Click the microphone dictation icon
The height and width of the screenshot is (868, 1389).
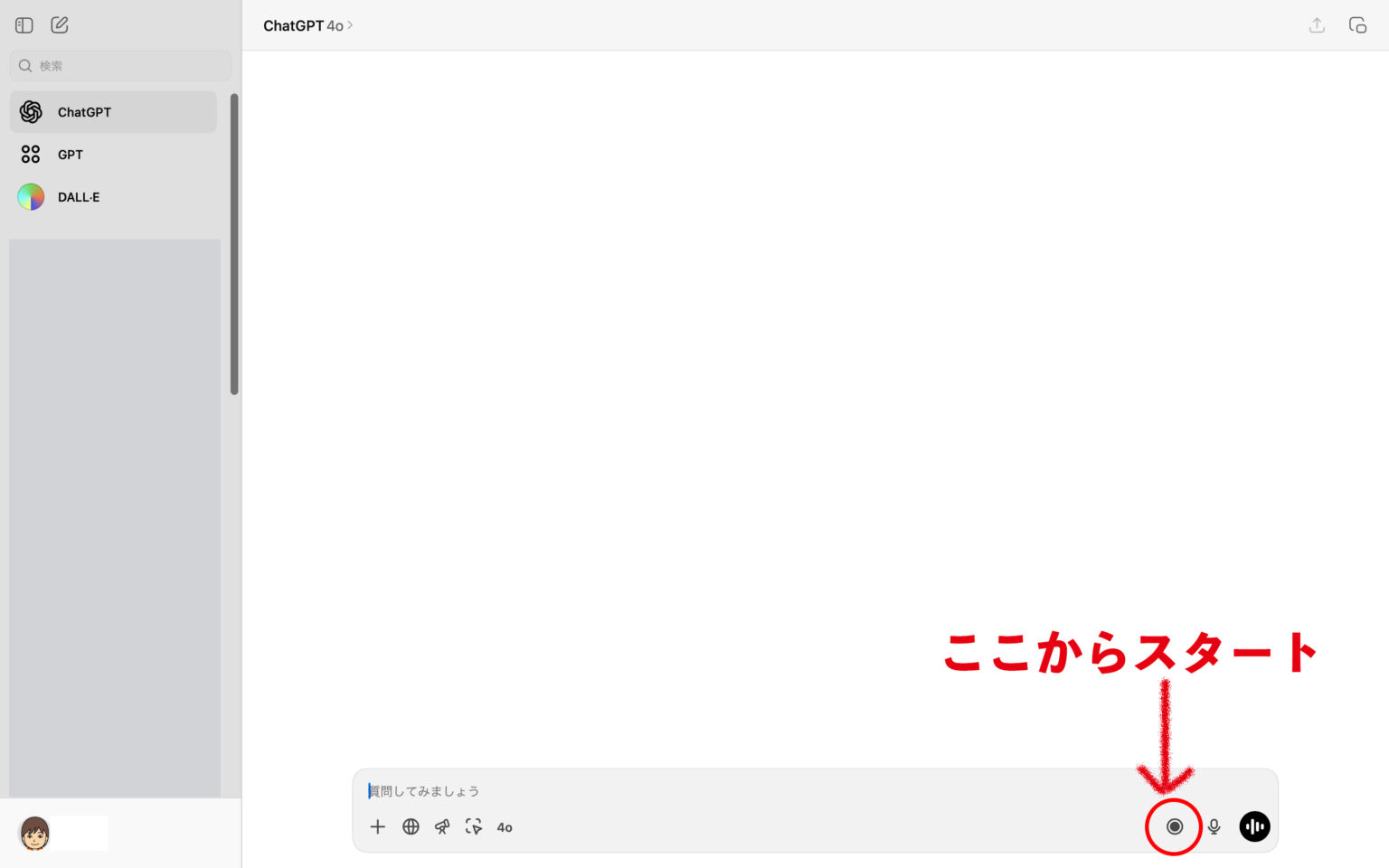pos(1214,826)
